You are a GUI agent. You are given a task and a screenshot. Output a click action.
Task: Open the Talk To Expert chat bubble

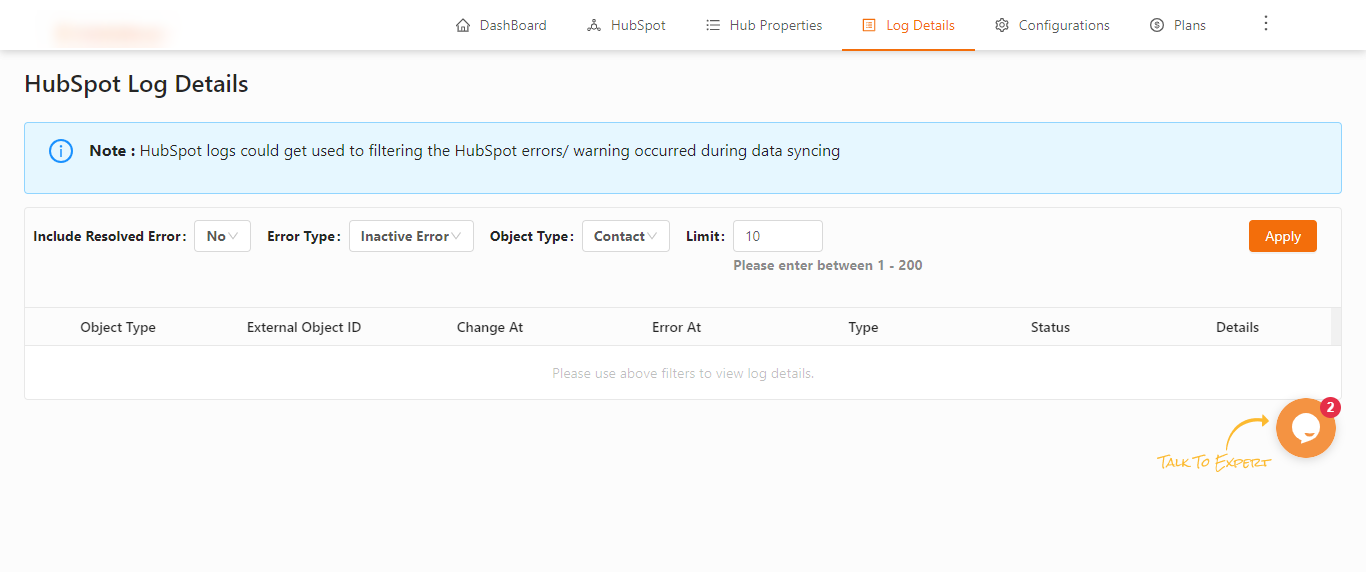(x=1306, y=428)
